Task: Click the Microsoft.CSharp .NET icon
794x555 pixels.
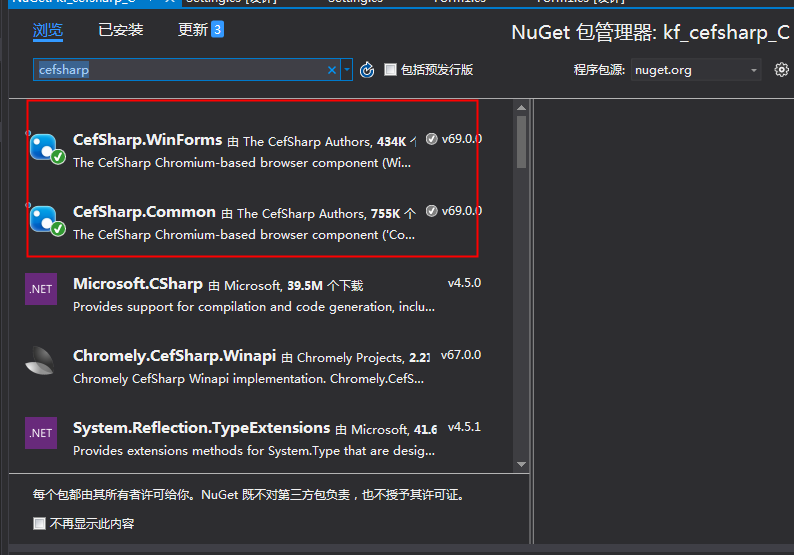Action: click(41, 289)
